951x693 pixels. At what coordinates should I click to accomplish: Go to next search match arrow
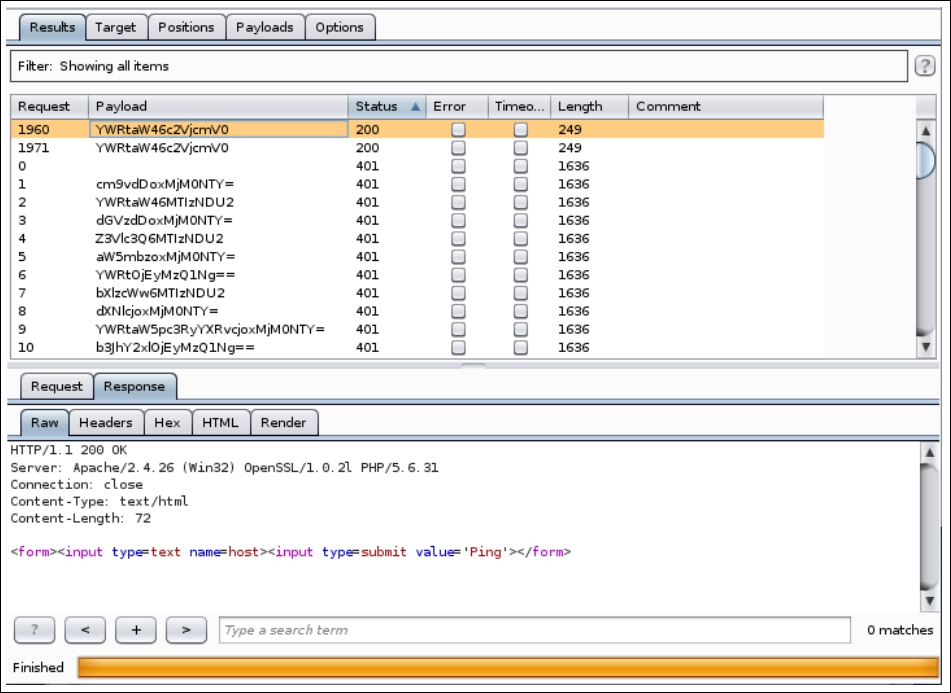[186, 630]
